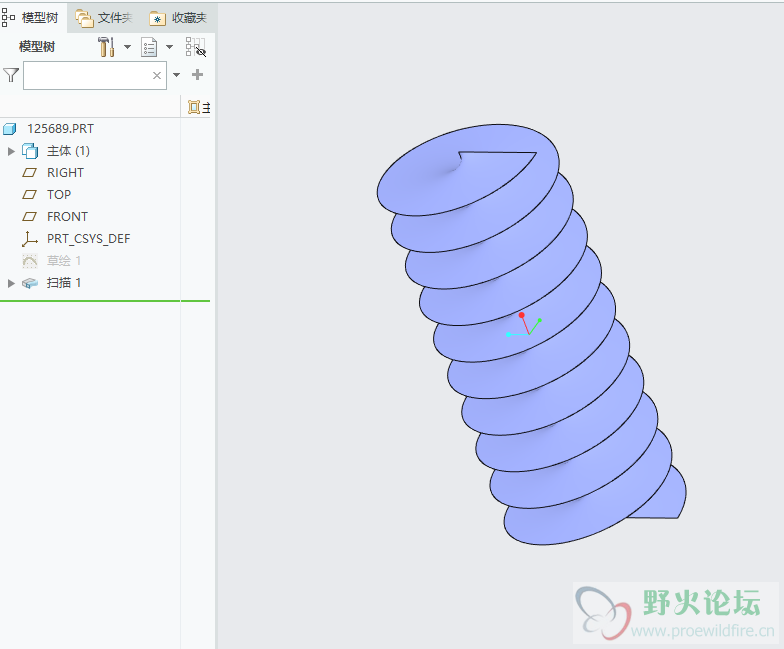Expand the 主体 (1) node
The width and height of the screenshot is (784, 649).
[11, 151]
